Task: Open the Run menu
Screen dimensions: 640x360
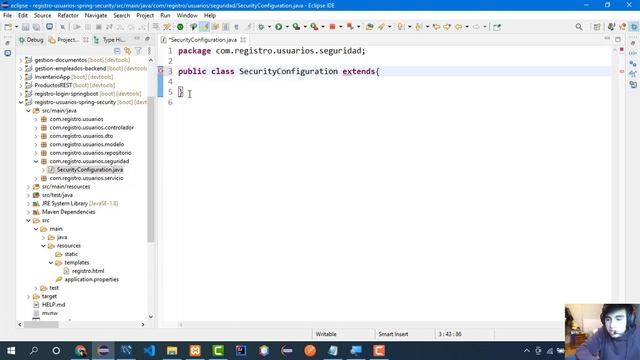Action: click(165, 16)
